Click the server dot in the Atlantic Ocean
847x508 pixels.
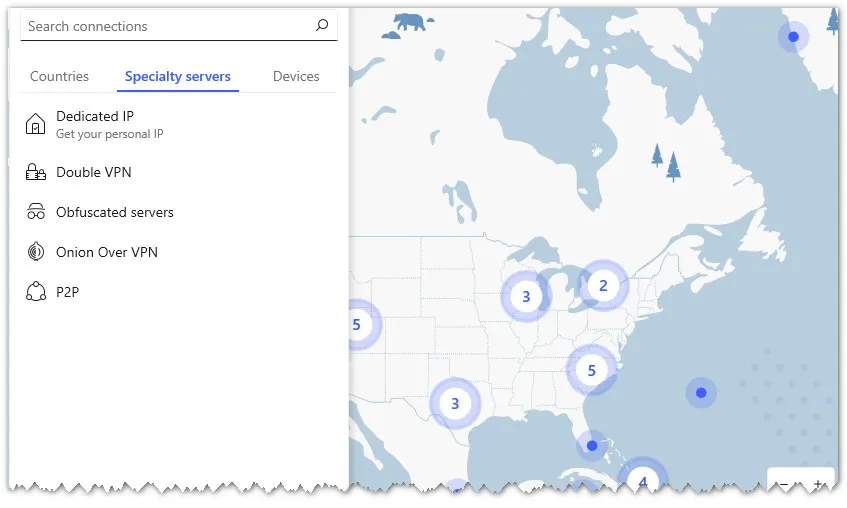[701, 393]
